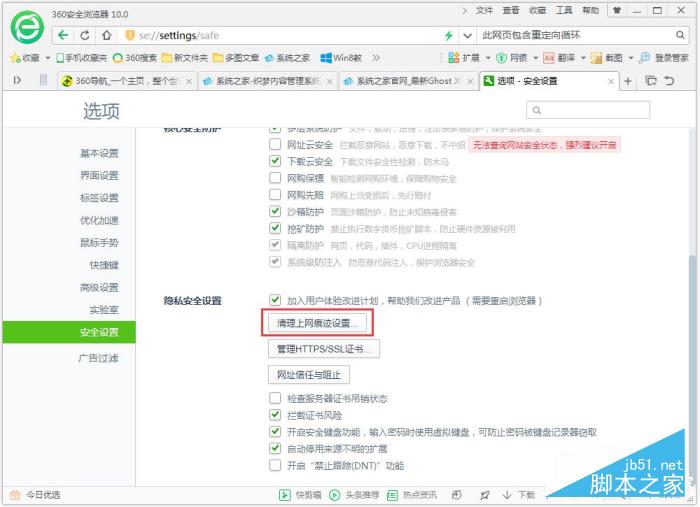The width and height of the screenshot is (700, 507).
Task: Open a new tab with plus button
Action: pyautogui.click(x=628, y=81)
